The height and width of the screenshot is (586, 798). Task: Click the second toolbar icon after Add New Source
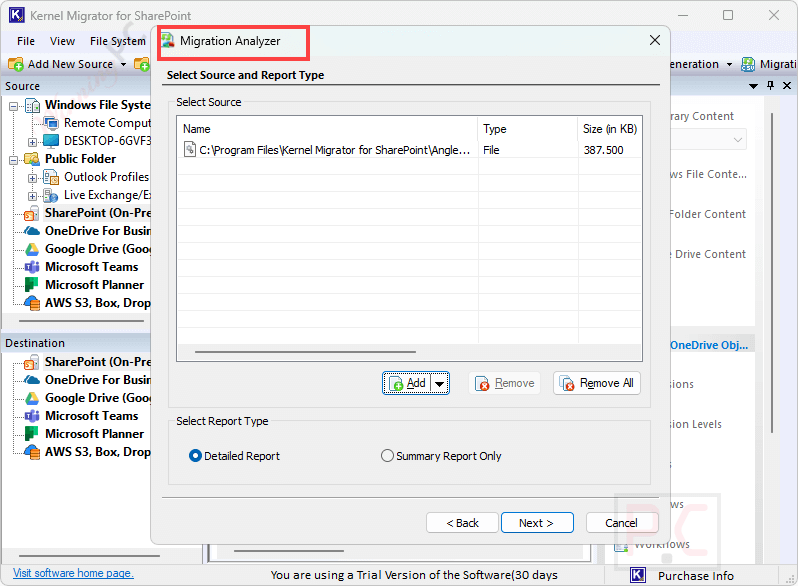(x=142, y=64)
